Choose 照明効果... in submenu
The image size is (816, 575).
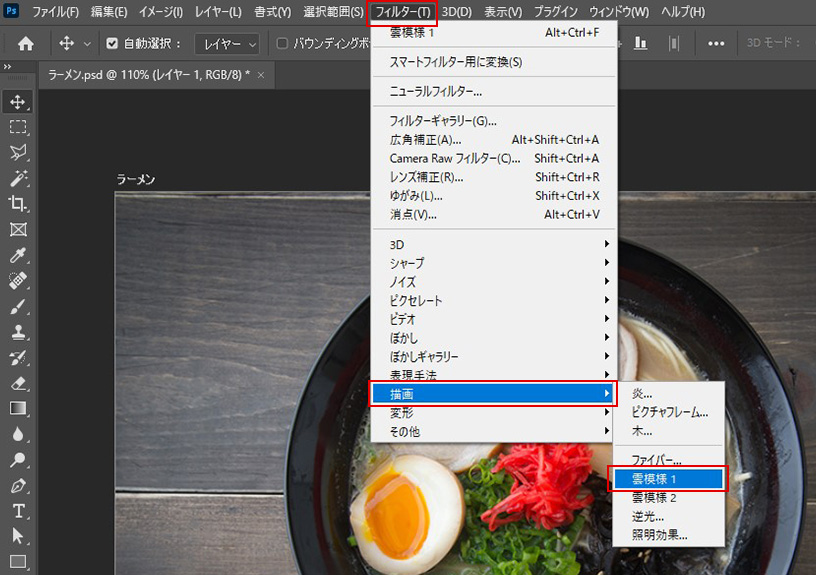coord(668,535)
